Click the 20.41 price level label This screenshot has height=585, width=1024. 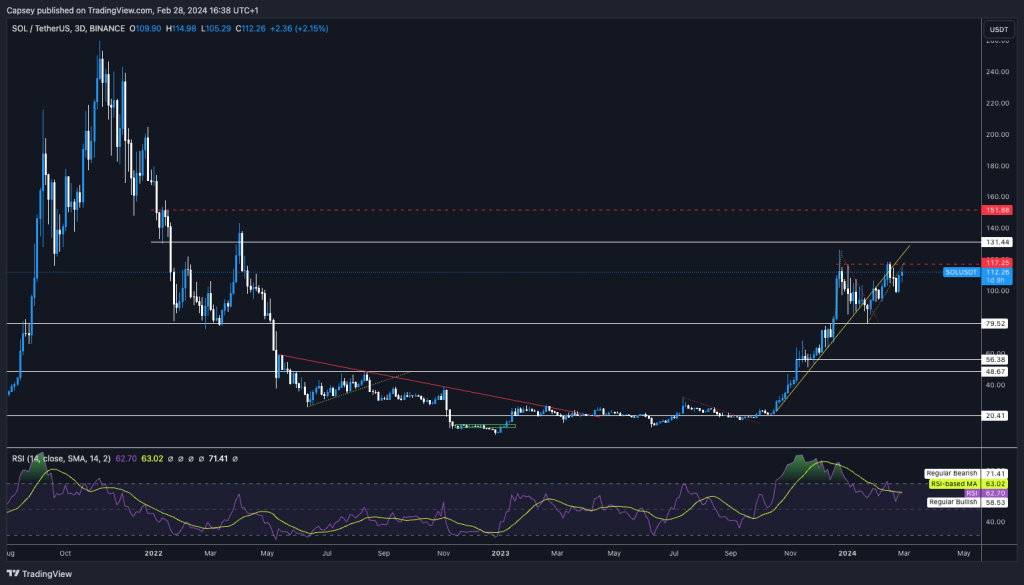coord(997,416)
